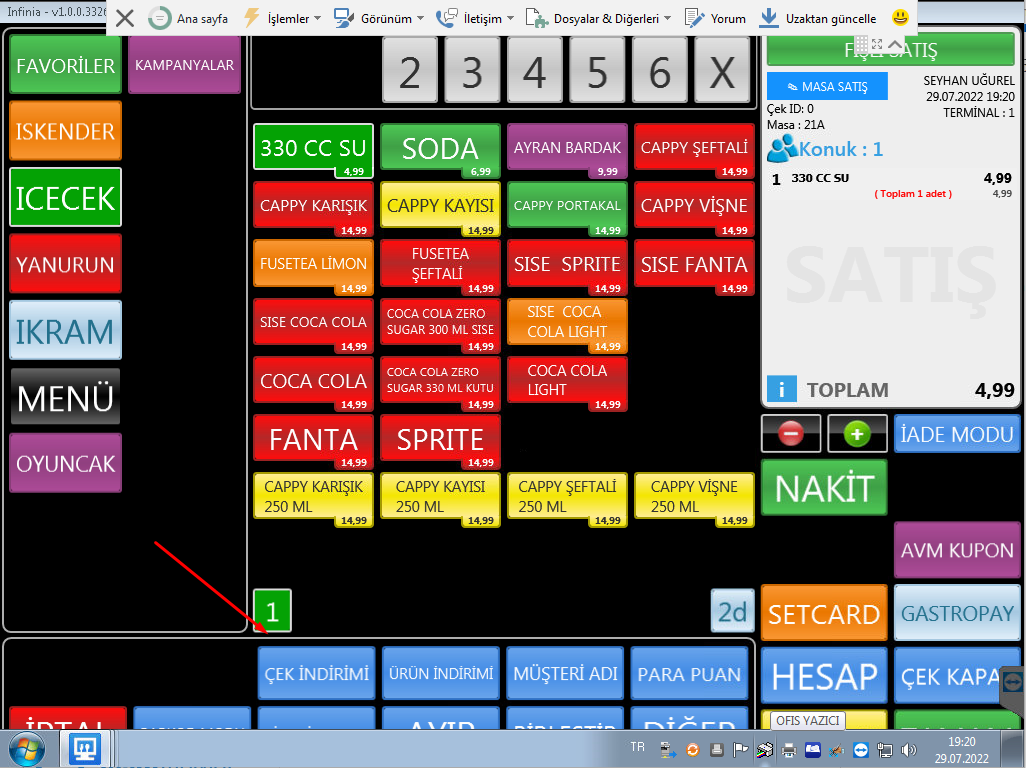This screenshot has height=768, width=1026.
Task: Open TeamViewer tray icon
Action: (860, 750)
